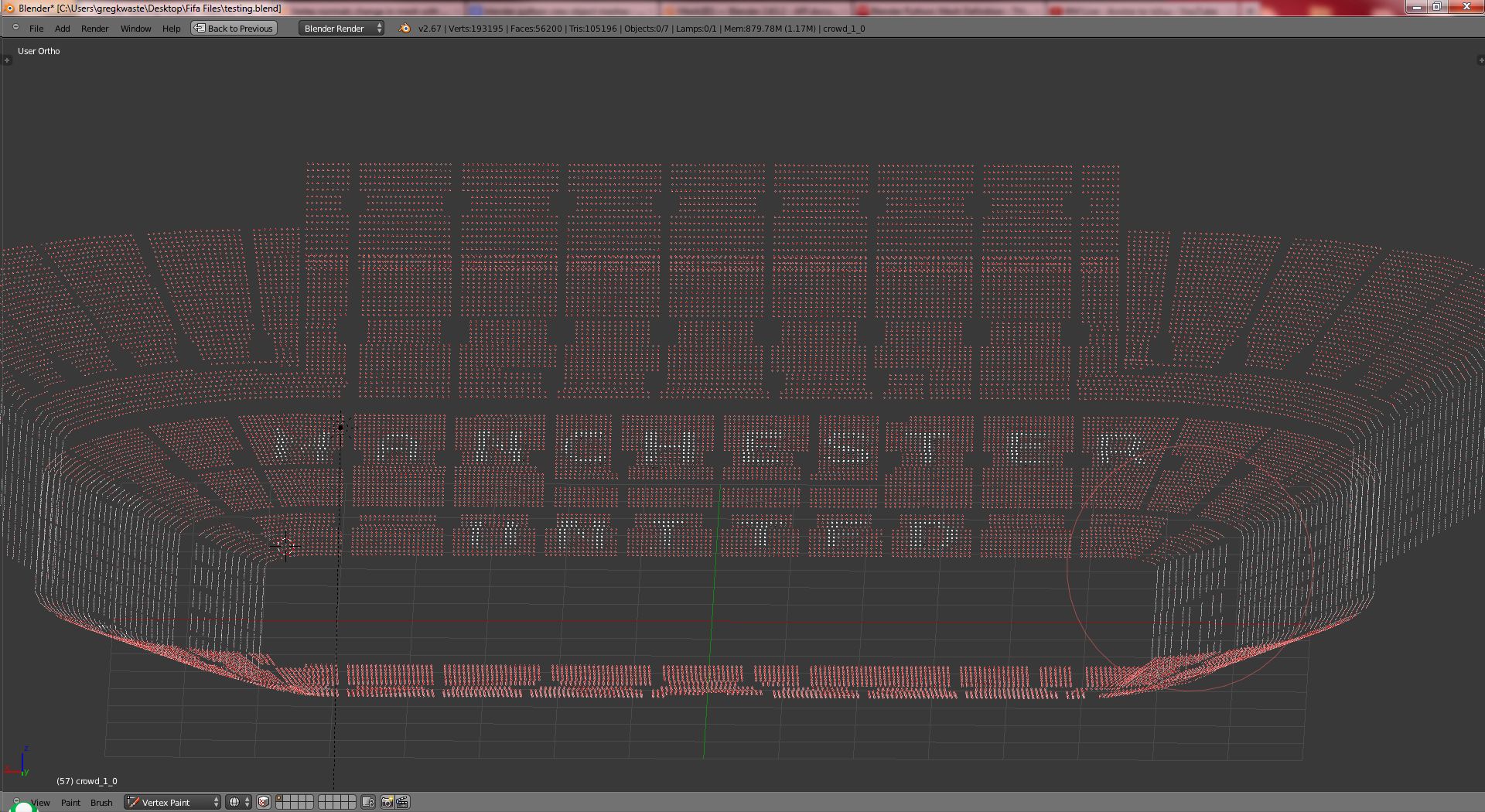Enable the first scene layer button

(280, 798)
